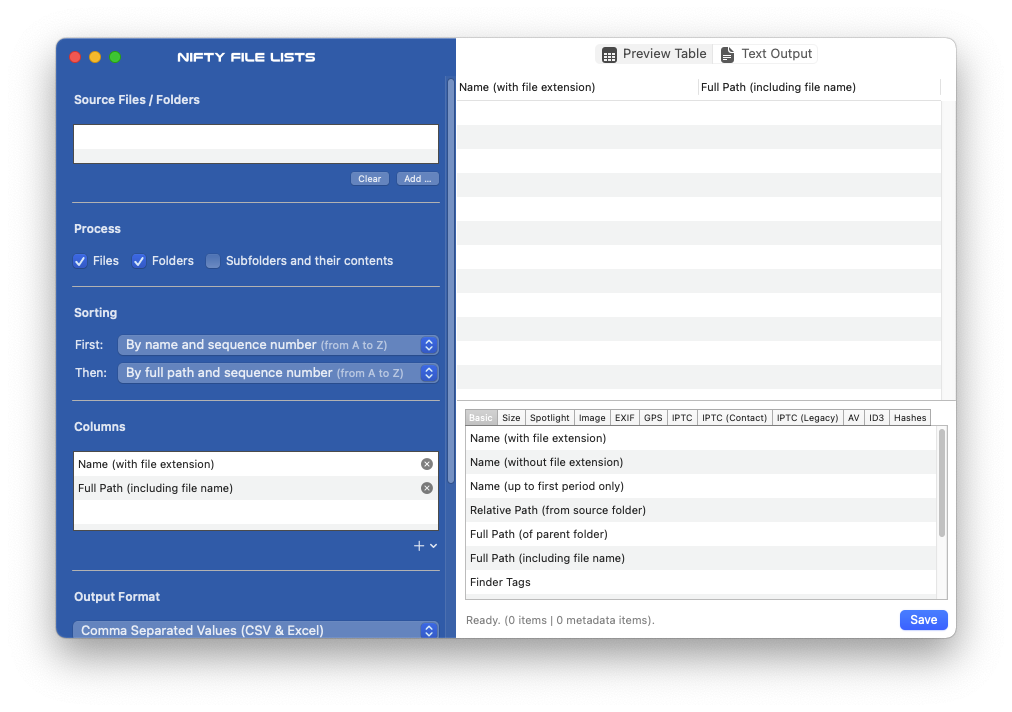
Task: Select the EXIF metadata tab
Action: coord(624,418)
